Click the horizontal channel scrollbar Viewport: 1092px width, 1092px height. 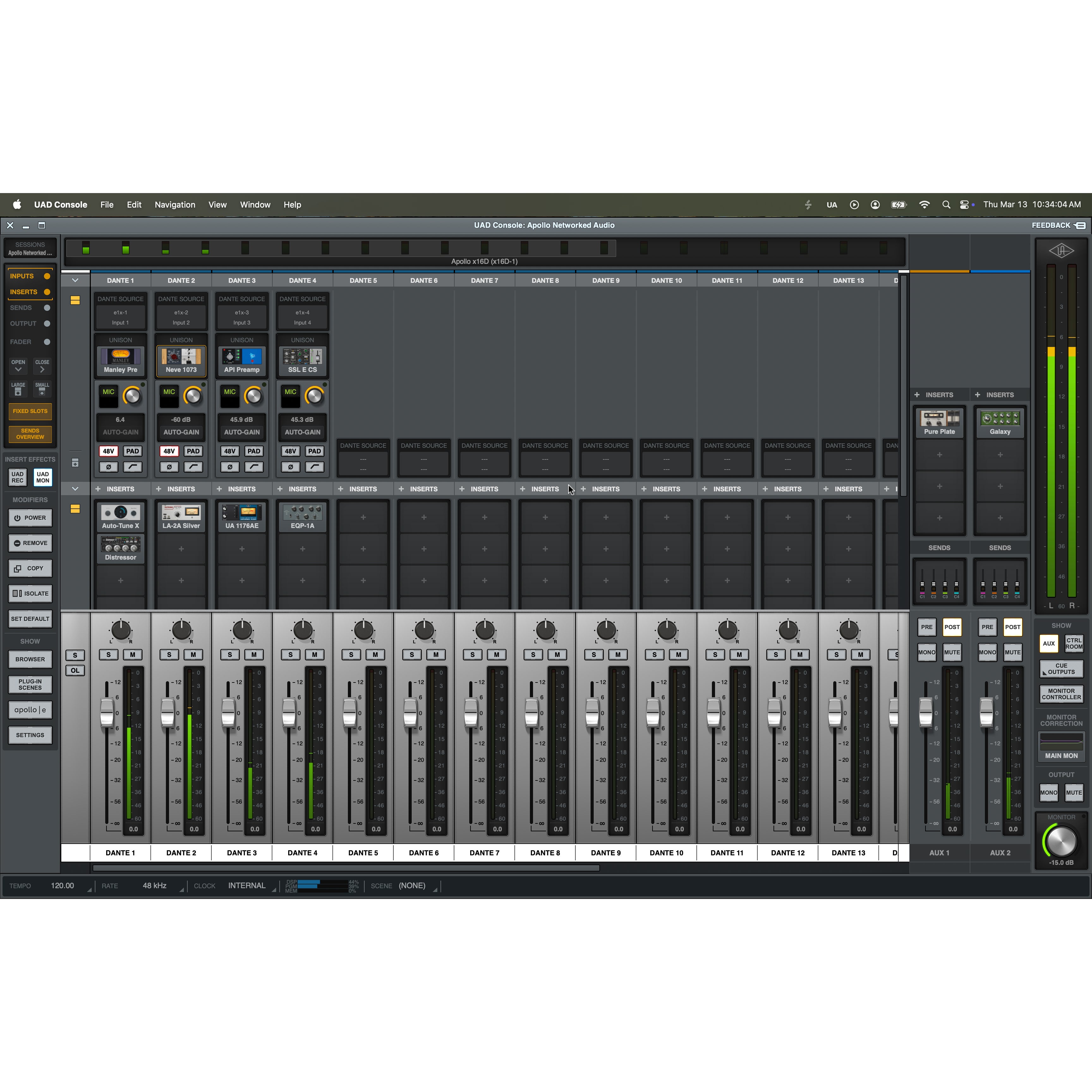click(346, 868)
